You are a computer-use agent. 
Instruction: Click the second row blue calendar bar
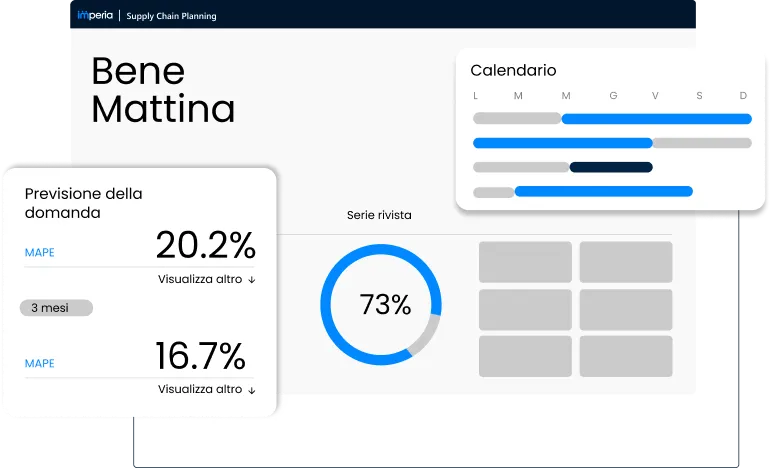point(563,143)
